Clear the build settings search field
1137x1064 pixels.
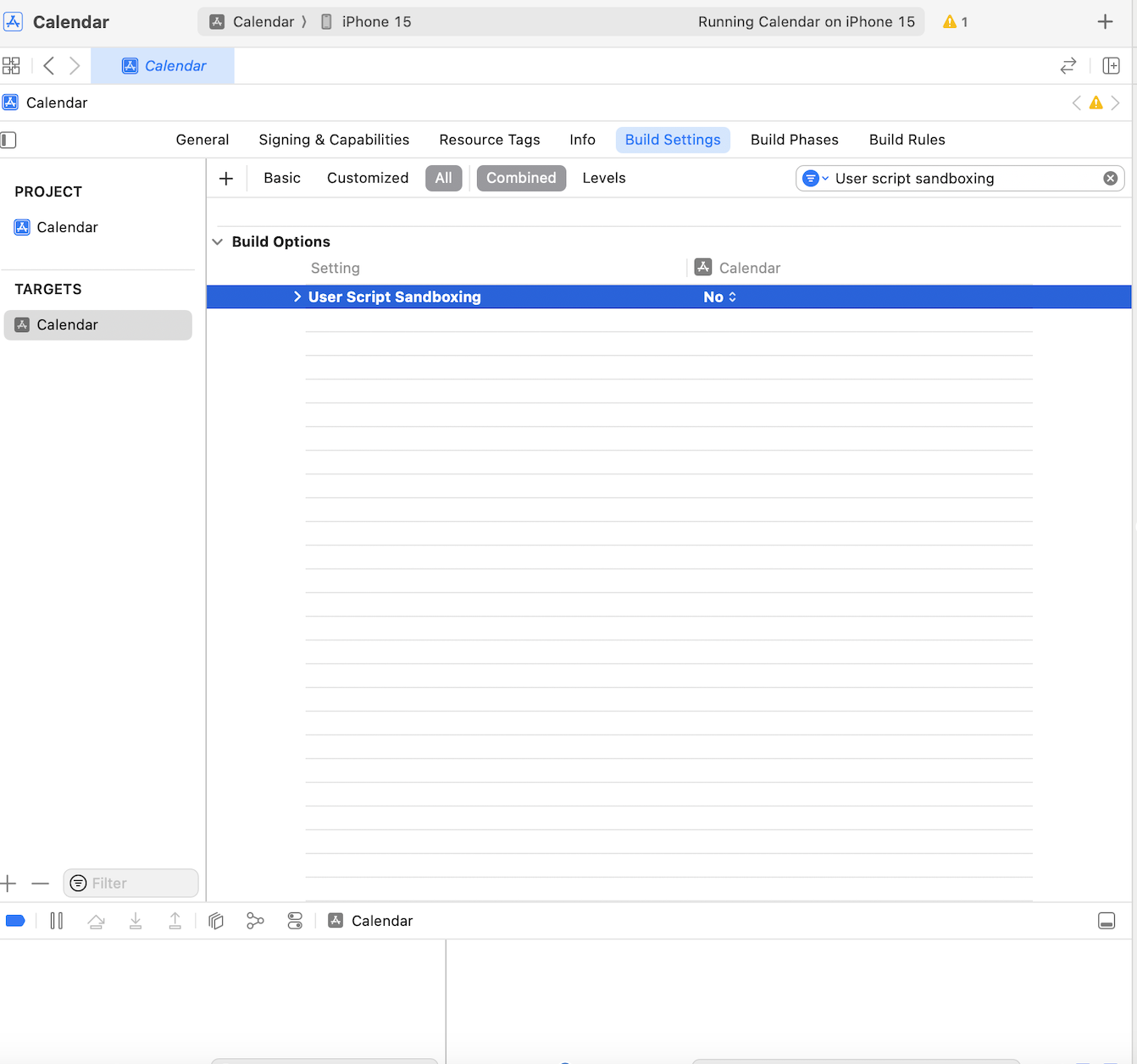(x=1110, y=178)
